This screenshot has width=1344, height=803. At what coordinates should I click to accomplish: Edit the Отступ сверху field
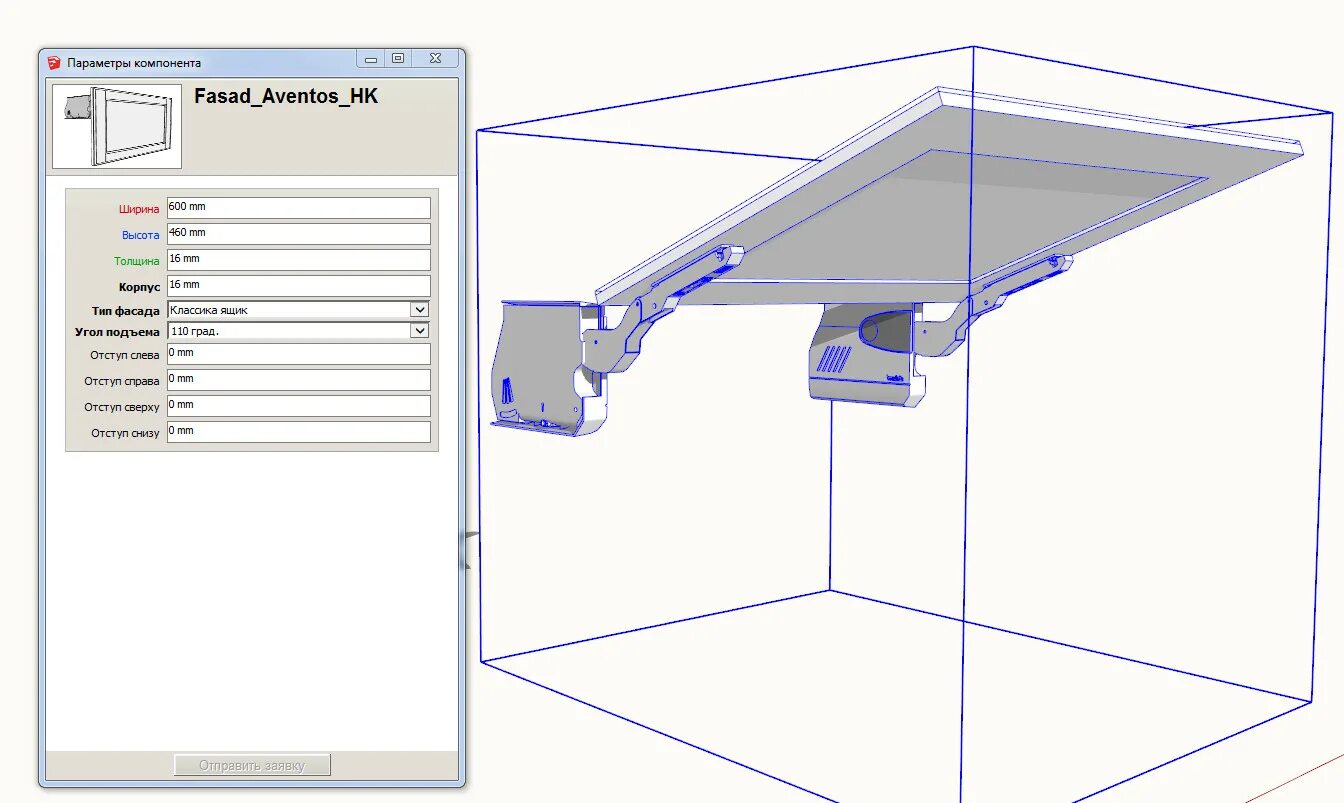(298, 405)
